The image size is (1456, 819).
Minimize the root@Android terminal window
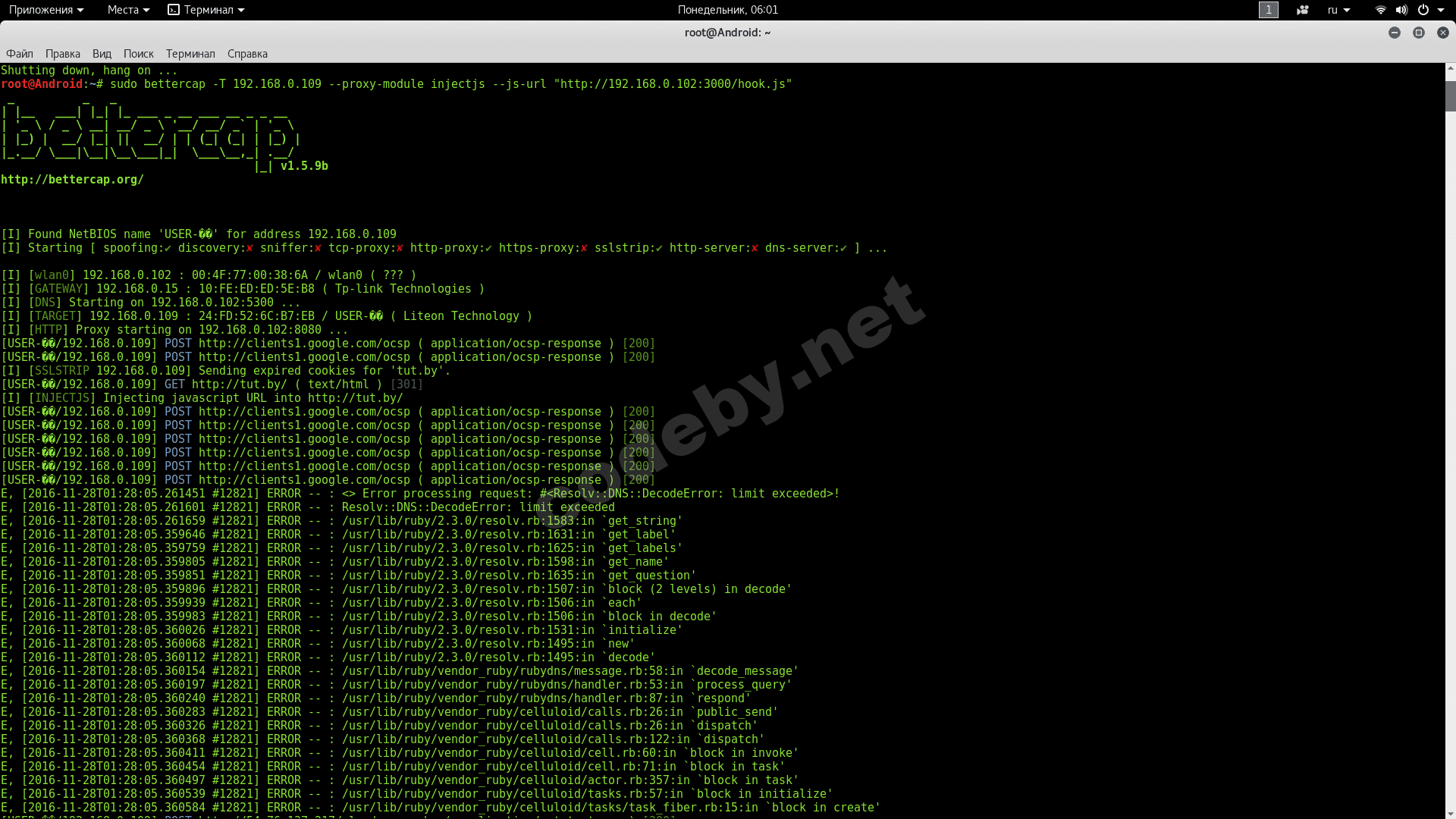click(x=1394, y=33)
